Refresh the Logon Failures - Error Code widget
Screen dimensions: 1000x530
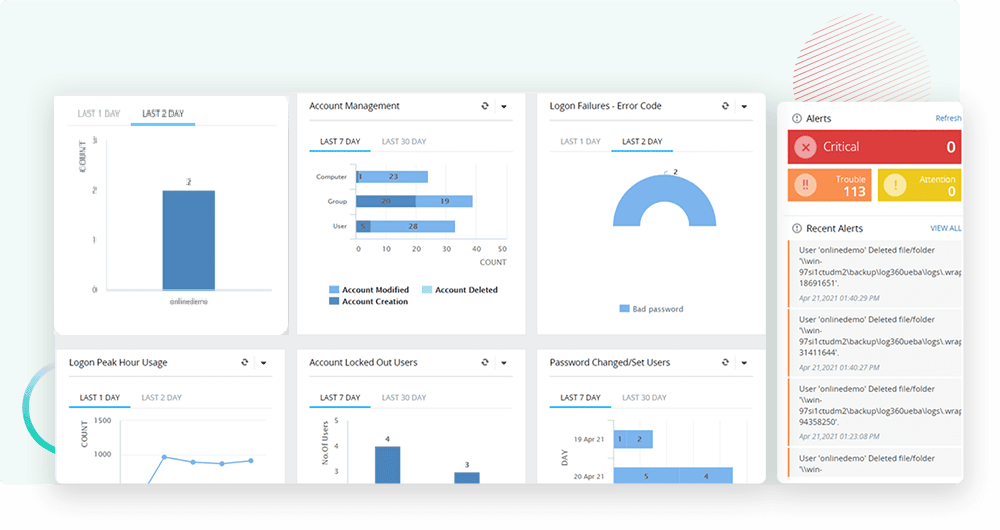pos(725,106)
